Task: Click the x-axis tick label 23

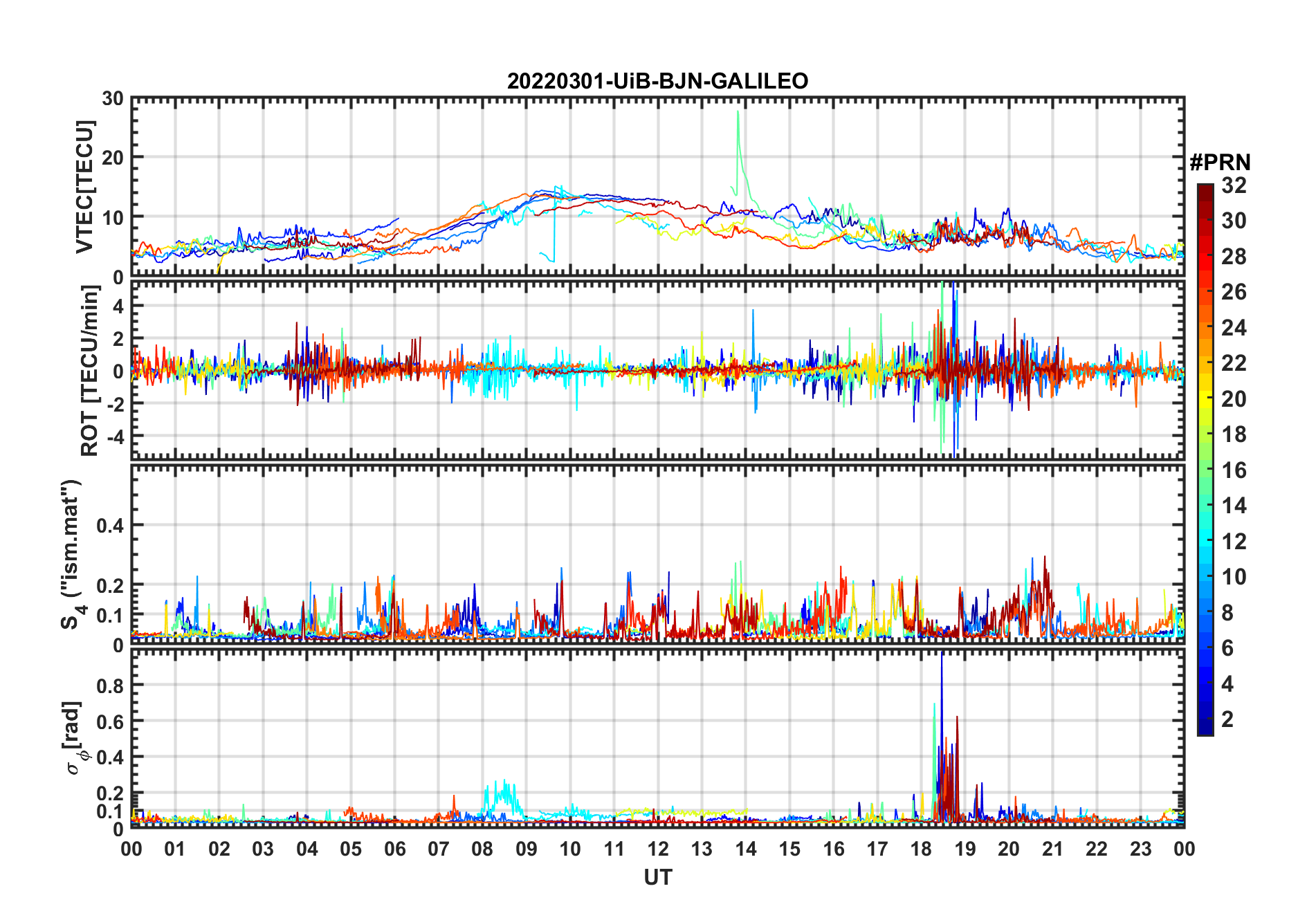Action: click(x=1140, y=849)
